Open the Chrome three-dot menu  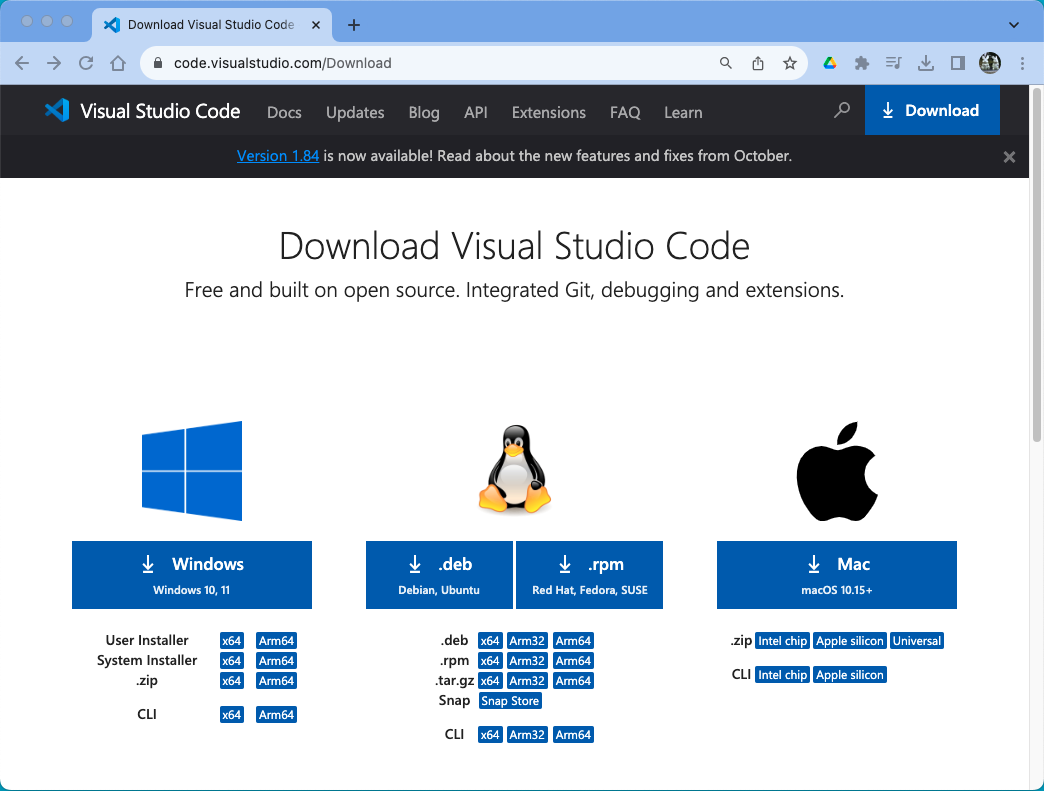(x=1022, y=63)
